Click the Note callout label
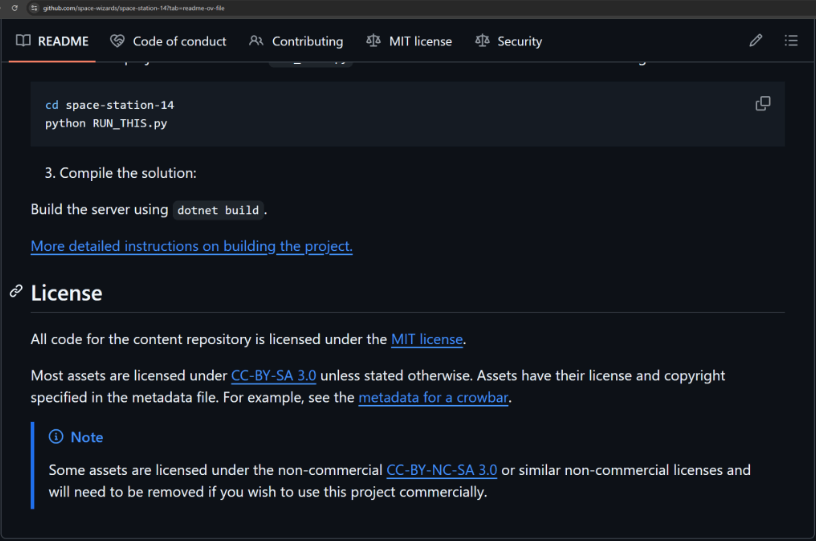The image size is (816, 541). pos(87,437)
